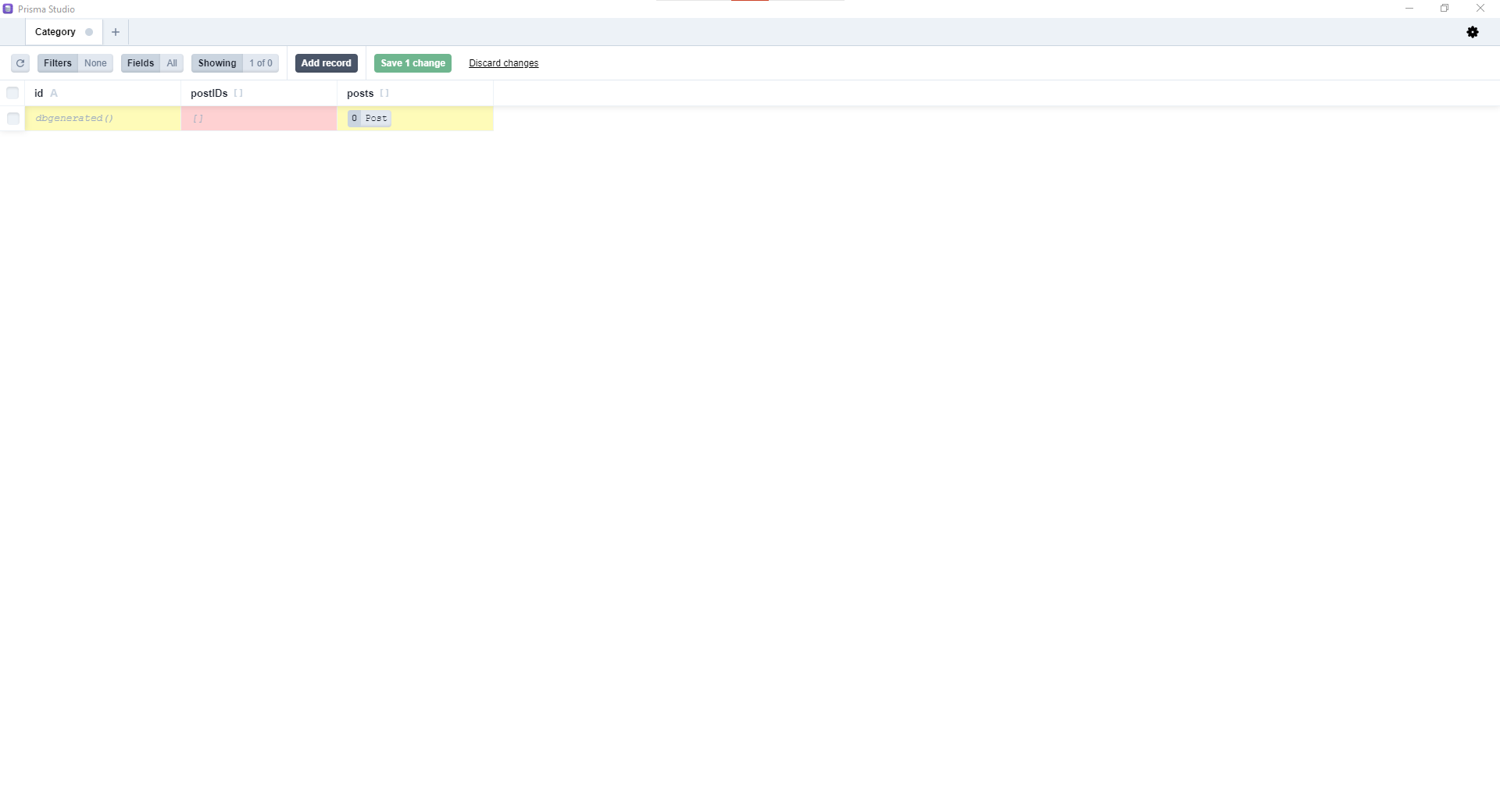Viewport: 1500px width, 812px height.
Task: Select the header row checkbox
Action: [x=12, y=93]
